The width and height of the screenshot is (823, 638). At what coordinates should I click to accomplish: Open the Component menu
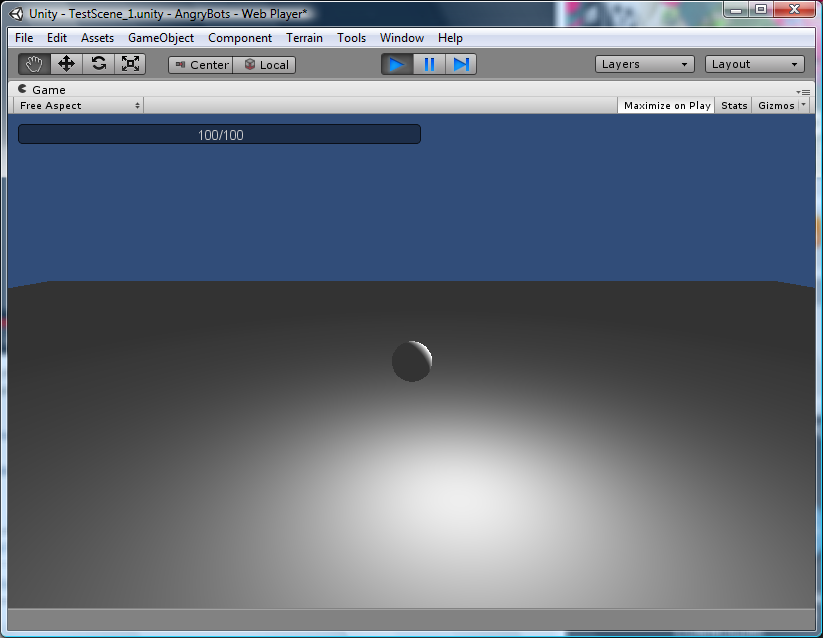tap(240, 38)
